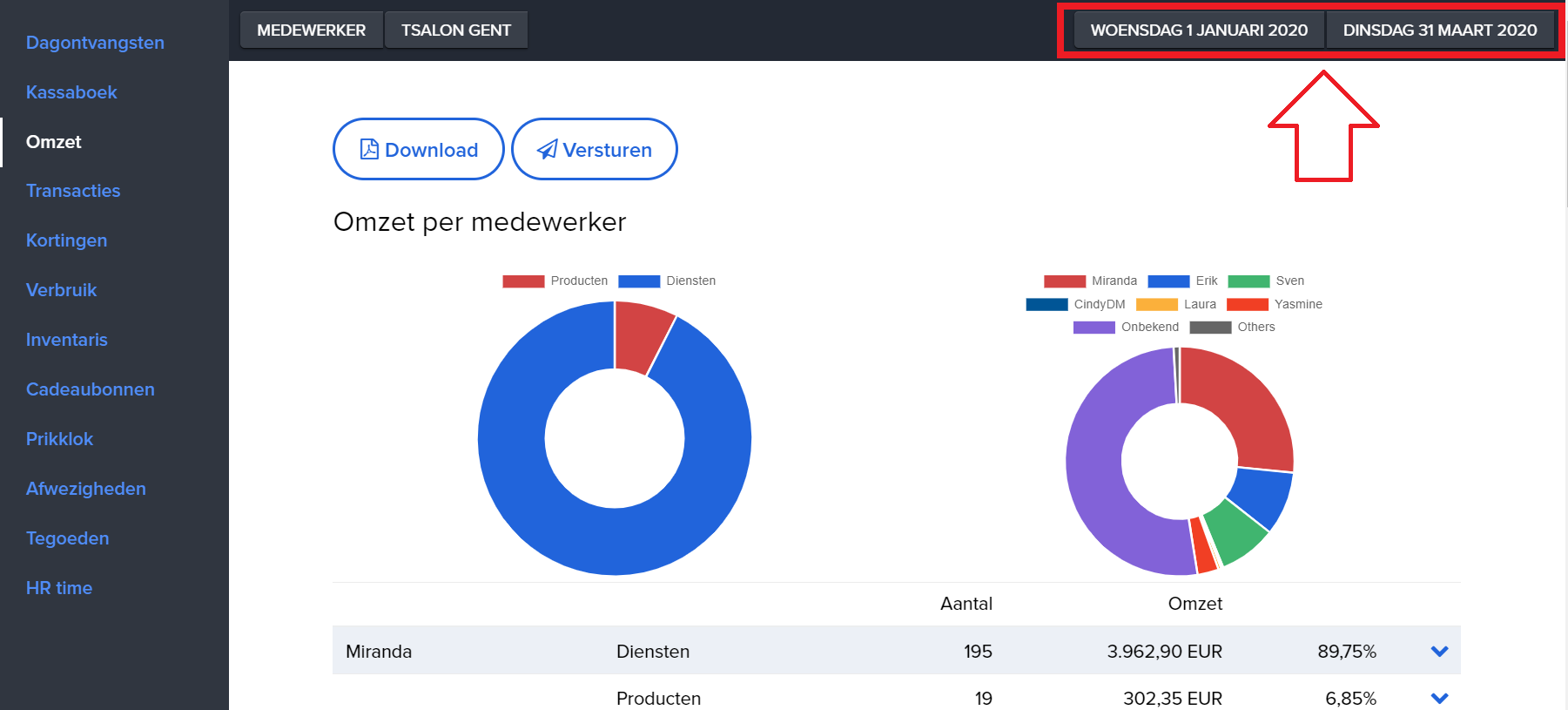The image size is (1568, 710).
Task: Toggle CindyDM legend swatch
Action: (x=1046, y=304)
